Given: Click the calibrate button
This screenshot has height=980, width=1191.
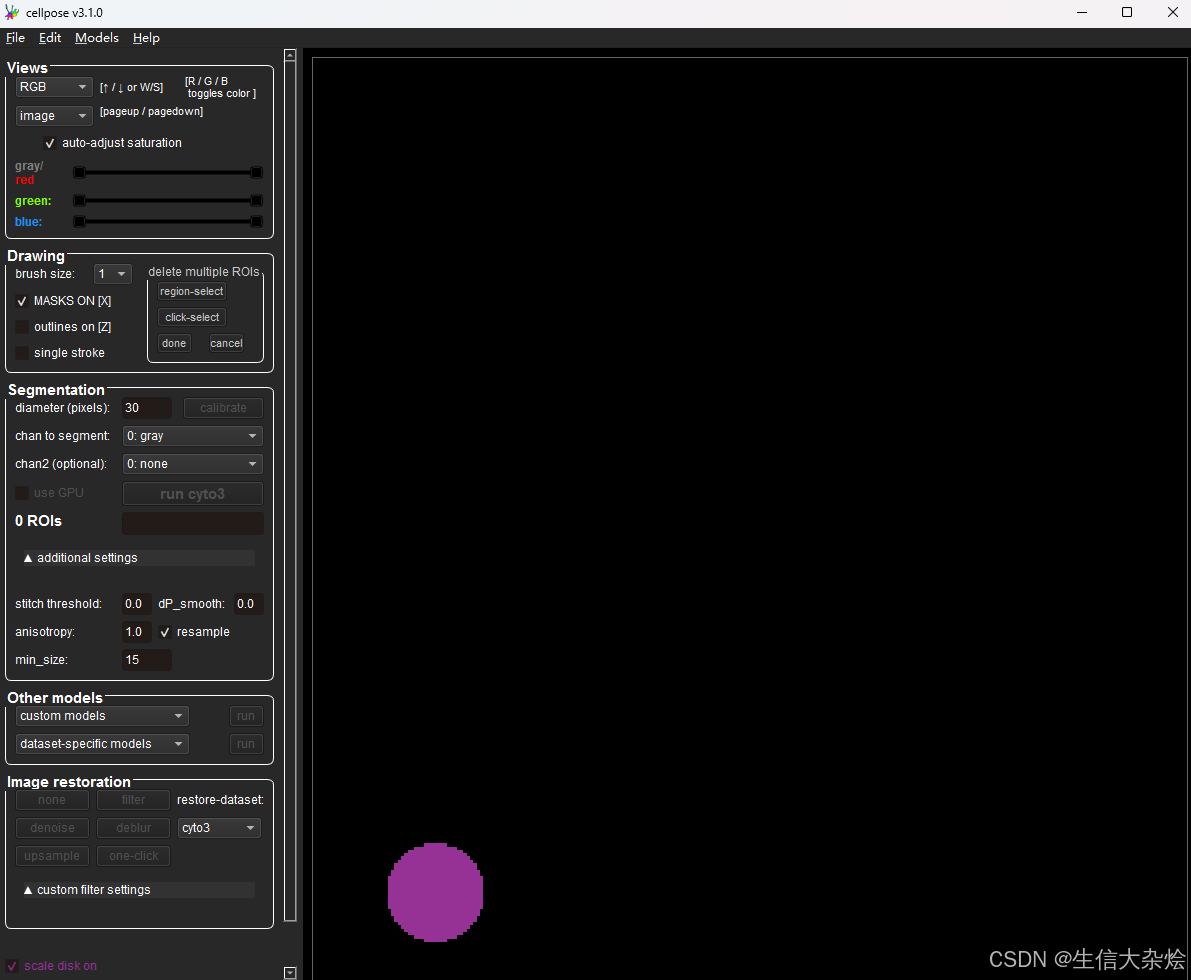Looking at the screenshot, I should (223, 408).
